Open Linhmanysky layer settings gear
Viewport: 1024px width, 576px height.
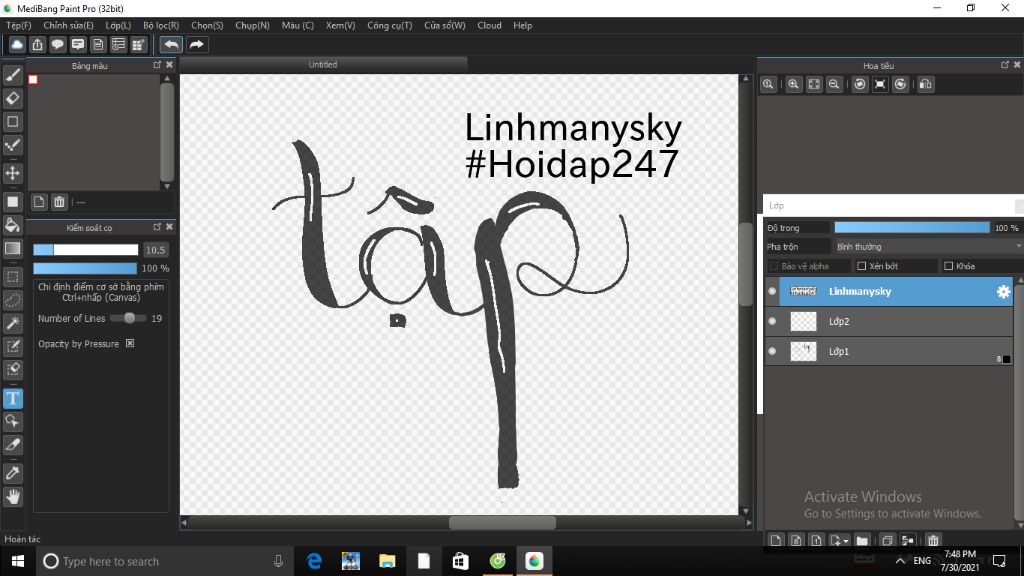point(1003,292)
